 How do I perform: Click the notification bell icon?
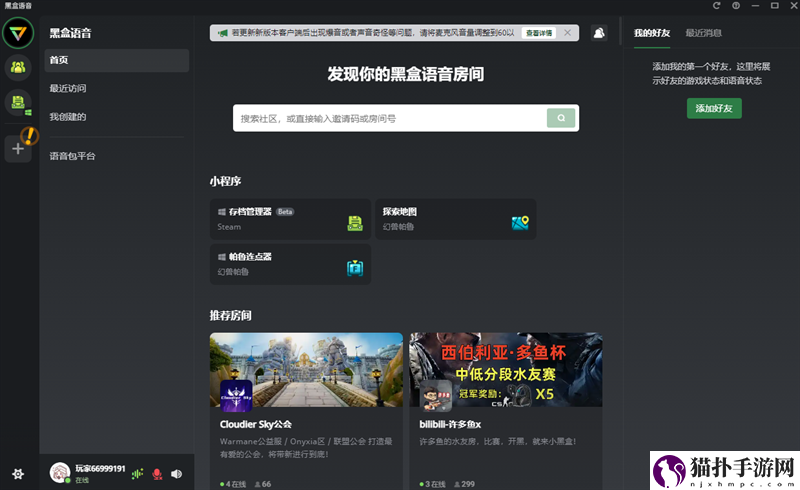click(599, 33)
